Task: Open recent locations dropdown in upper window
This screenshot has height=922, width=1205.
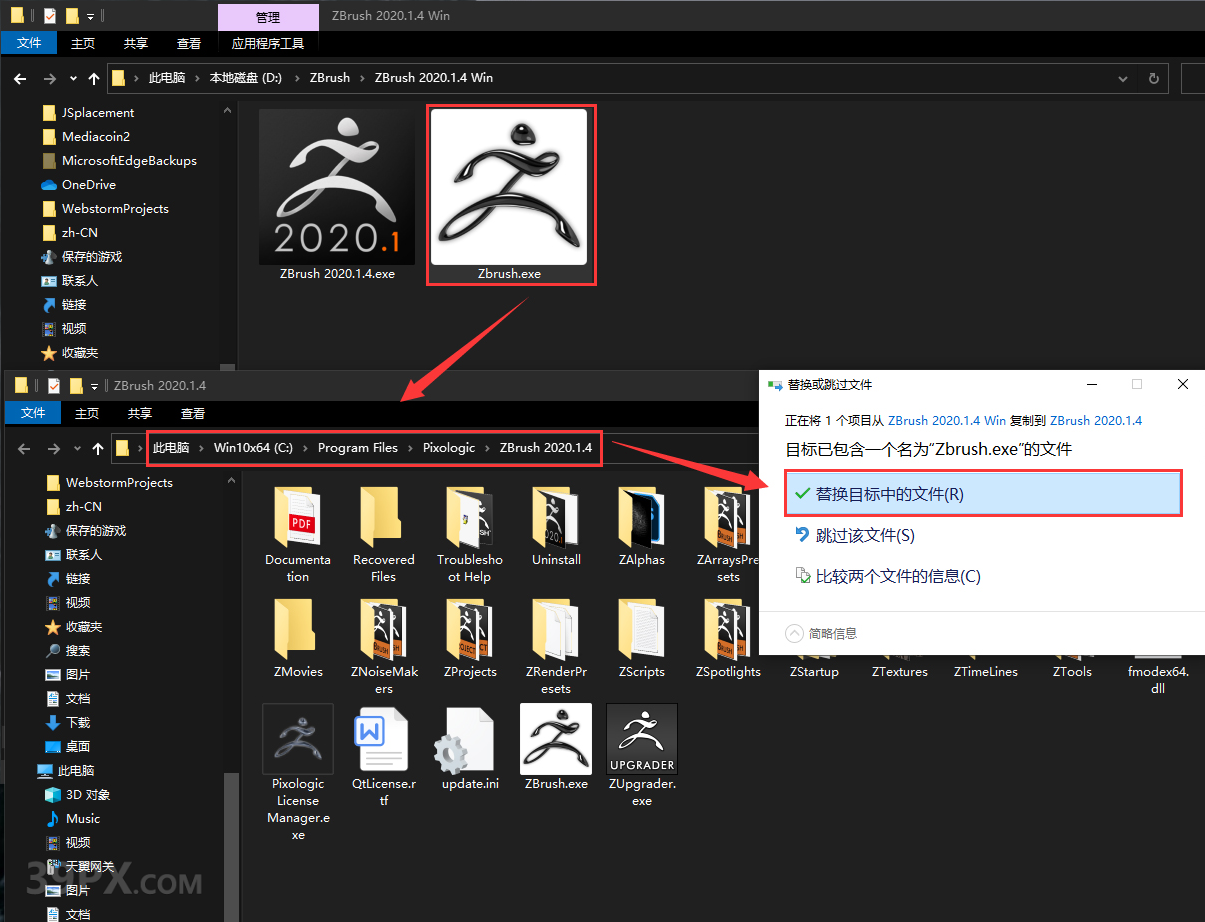Action: click(x=73, y=78)
